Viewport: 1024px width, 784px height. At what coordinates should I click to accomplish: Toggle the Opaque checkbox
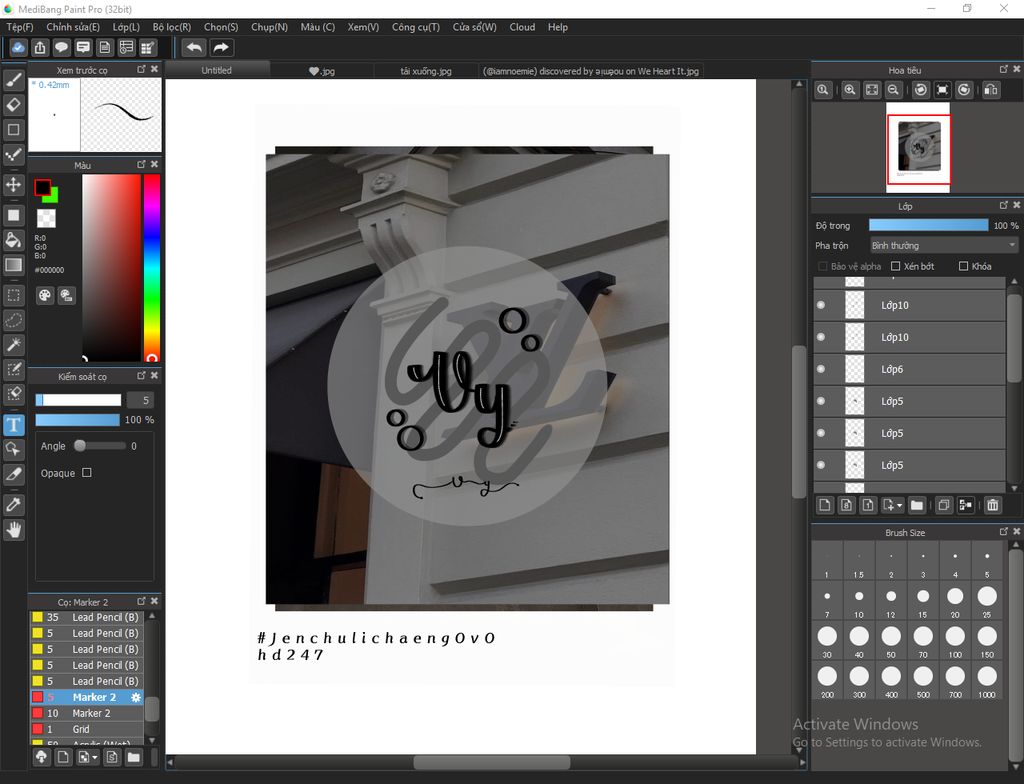[x=87, y=472]
